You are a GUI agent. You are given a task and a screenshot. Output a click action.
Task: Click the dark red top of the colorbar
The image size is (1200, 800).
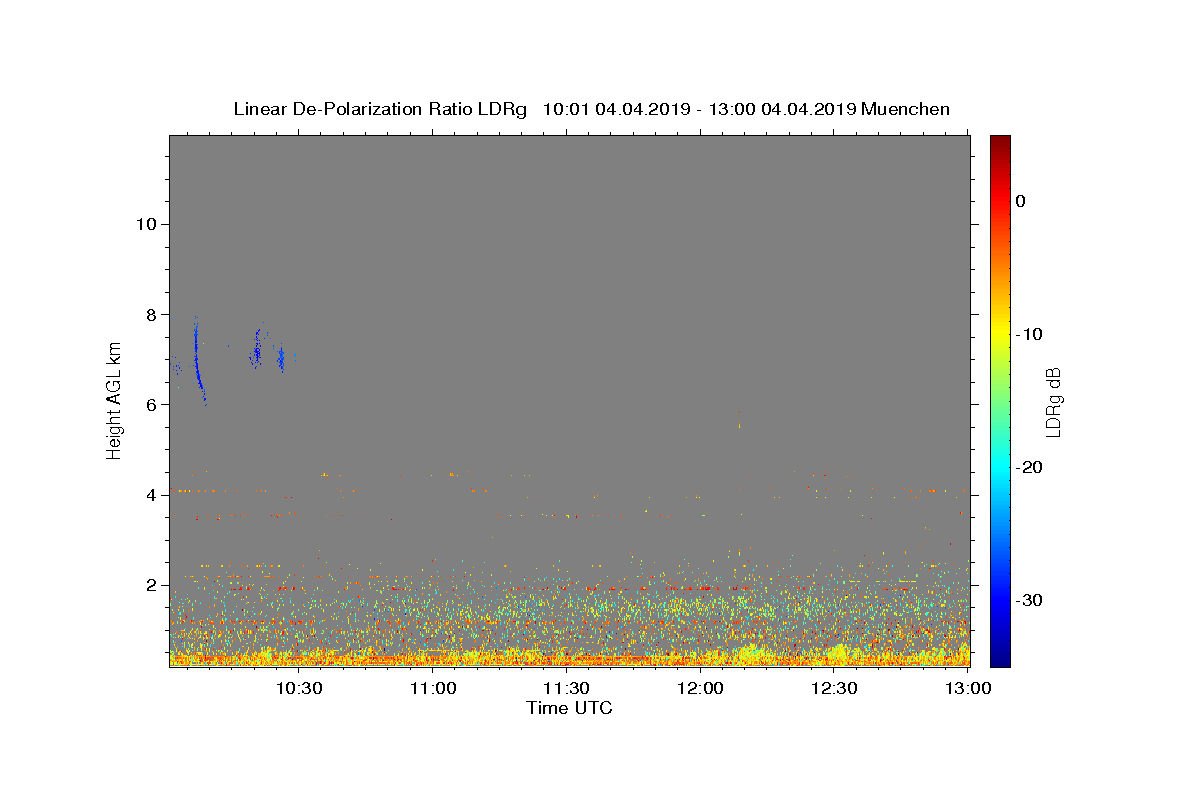click(1000, 142)
